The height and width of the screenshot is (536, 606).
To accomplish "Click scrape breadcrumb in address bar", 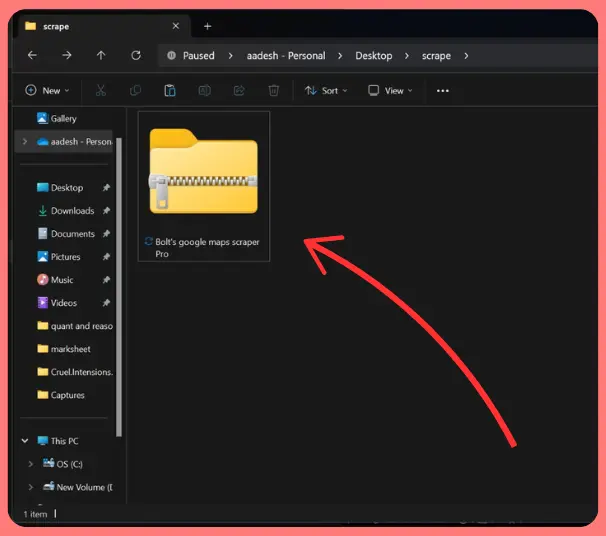I will (436, 56).
